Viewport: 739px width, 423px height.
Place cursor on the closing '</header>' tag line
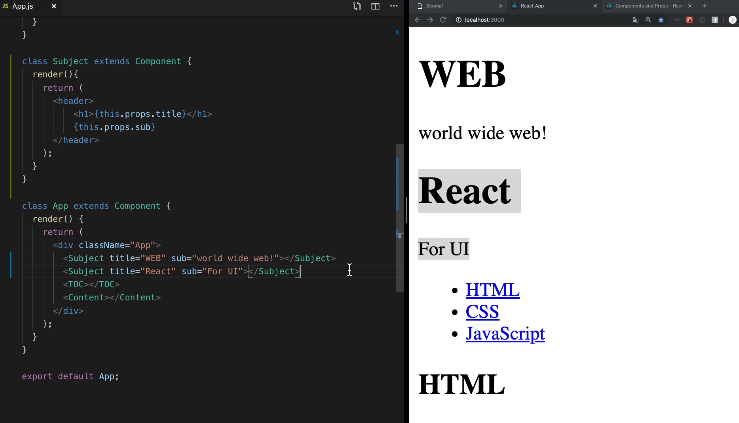tap(76, 140)
